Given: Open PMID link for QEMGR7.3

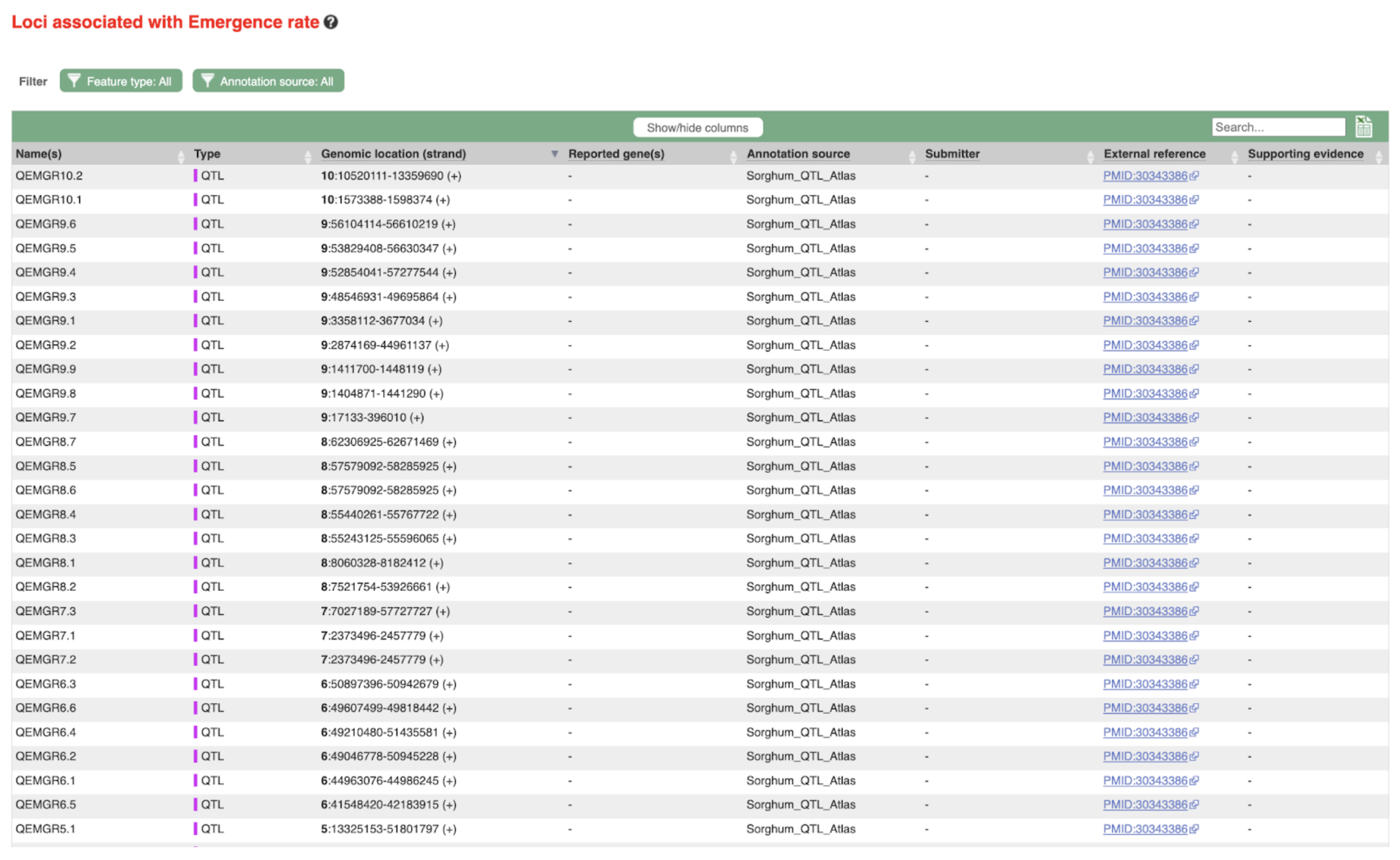Looking at the screenshot, I should [x=1144, y=611].
